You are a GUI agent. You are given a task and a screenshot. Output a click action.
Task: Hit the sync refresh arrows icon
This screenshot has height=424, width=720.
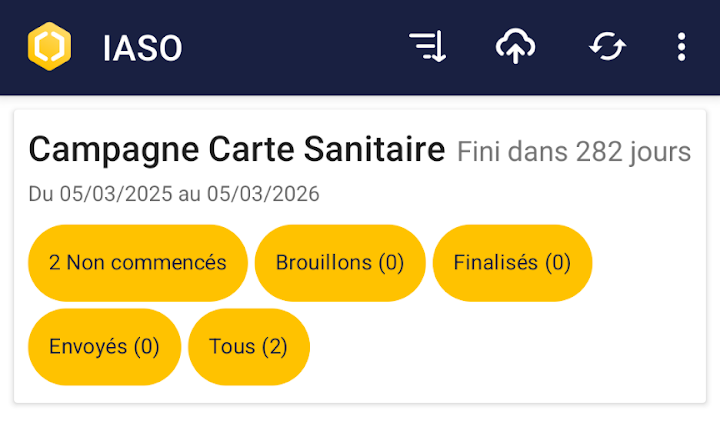[x=607, y=47]
